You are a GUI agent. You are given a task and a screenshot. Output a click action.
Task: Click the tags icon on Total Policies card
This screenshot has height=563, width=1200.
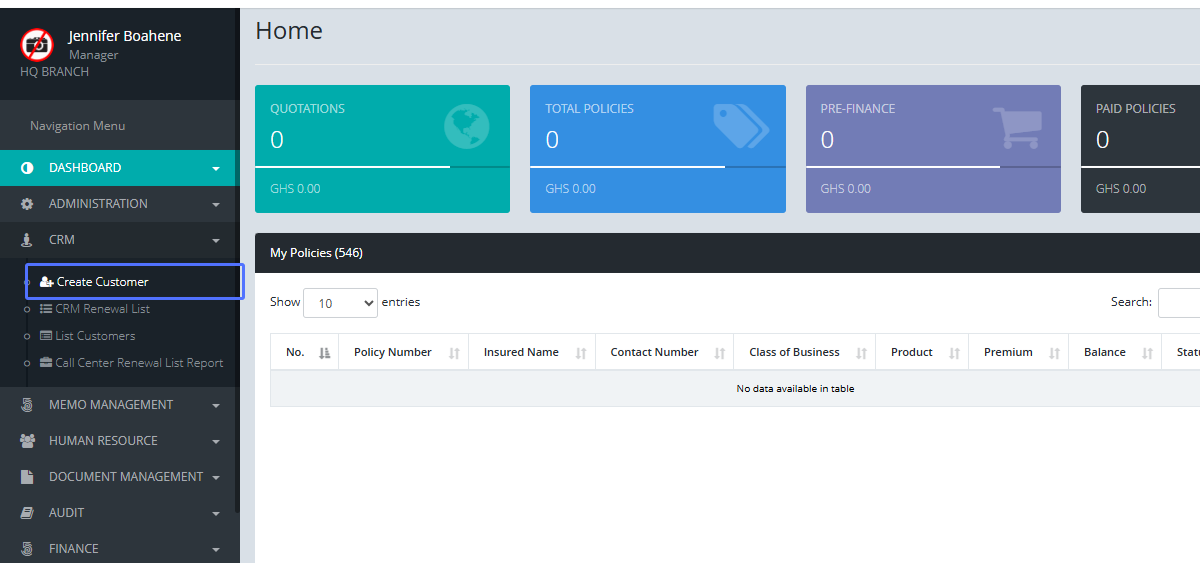pyautogui.click(x=740, y=126)
